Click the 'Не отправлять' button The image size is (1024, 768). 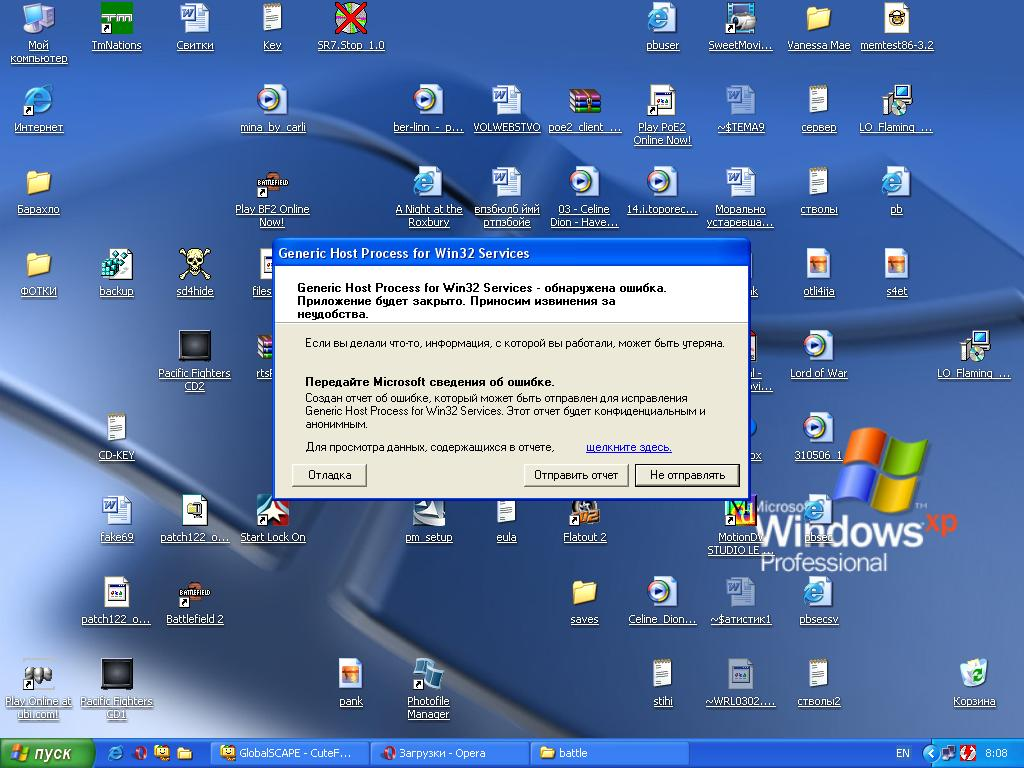click(x=687, y=475)
